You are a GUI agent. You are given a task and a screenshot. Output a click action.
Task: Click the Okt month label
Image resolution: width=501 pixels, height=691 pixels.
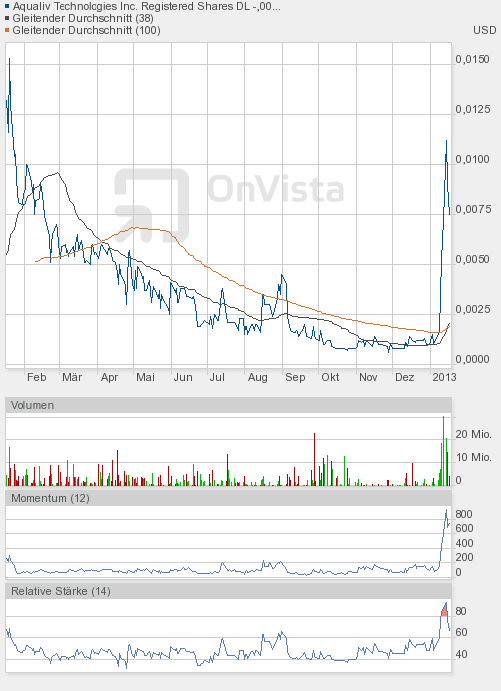point(330,377)
